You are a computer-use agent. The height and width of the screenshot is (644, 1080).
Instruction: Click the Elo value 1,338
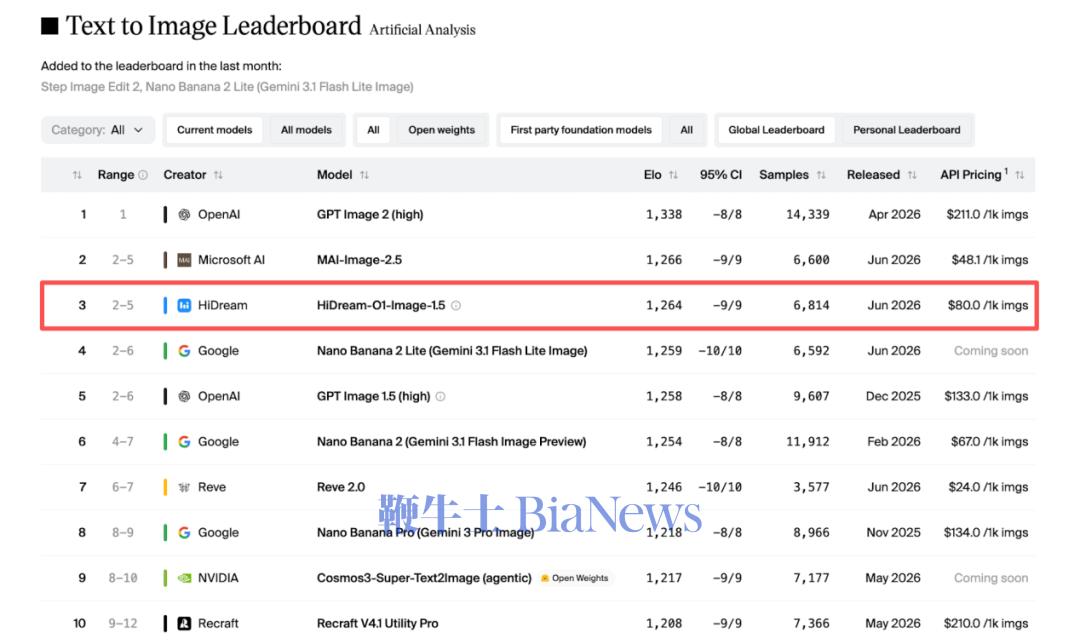(x=664, y=214)
